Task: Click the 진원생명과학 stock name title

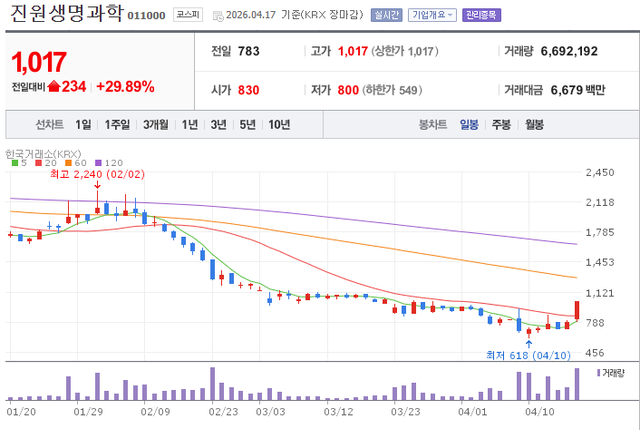Action: (x=66, y=15)
